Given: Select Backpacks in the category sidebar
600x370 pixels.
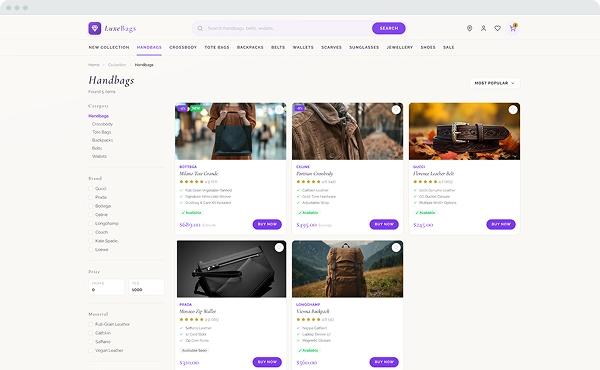Looking at the screenshot, I should (102, 140).
